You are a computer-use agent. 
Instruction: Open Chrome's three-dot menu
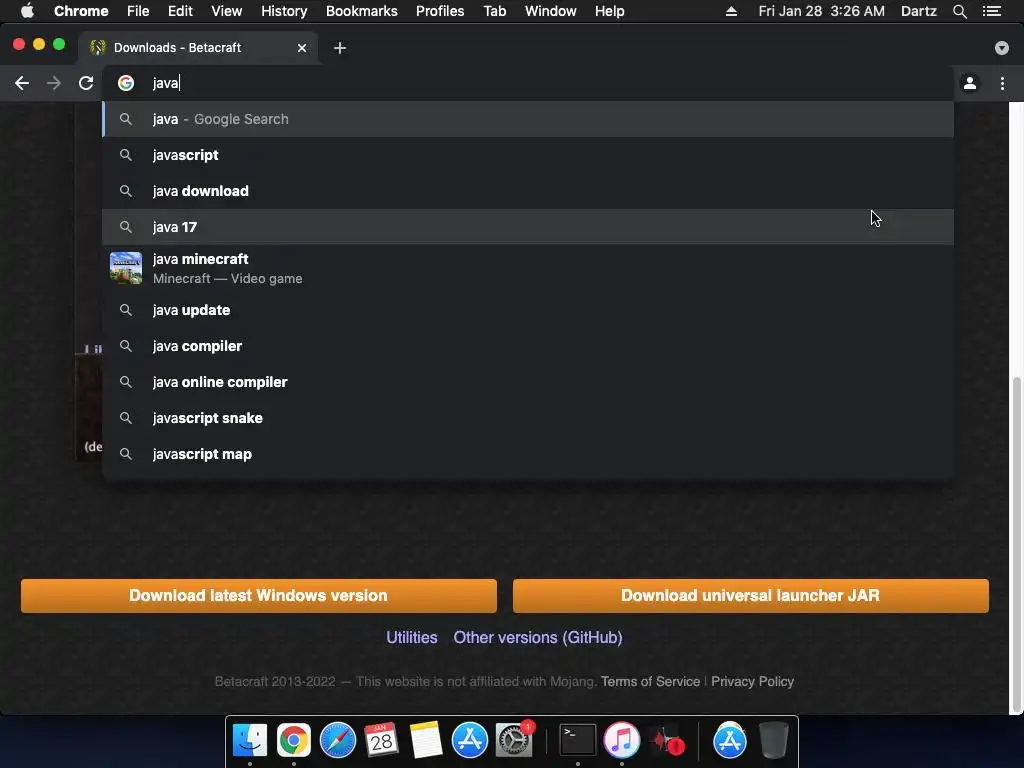[x=1002, y=83]
